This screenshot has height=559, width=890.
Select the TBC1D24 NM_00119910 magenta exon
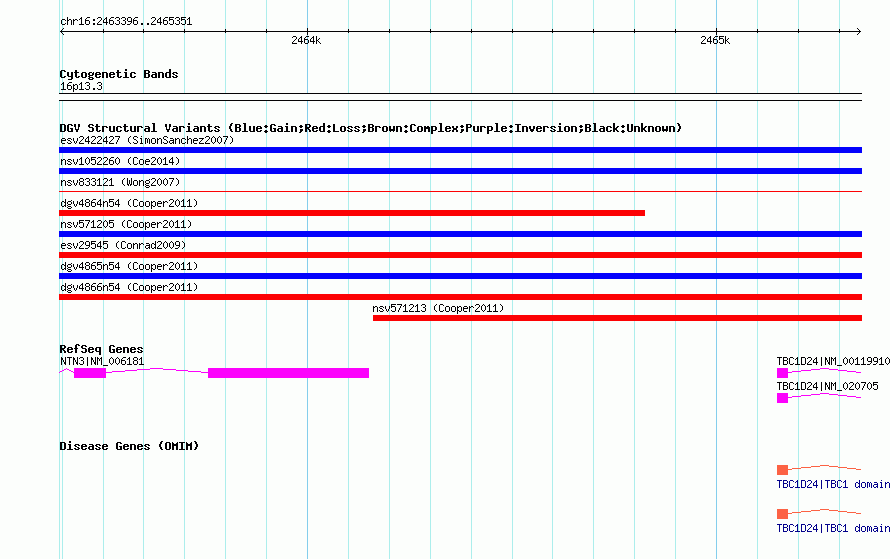click(782, 373)
